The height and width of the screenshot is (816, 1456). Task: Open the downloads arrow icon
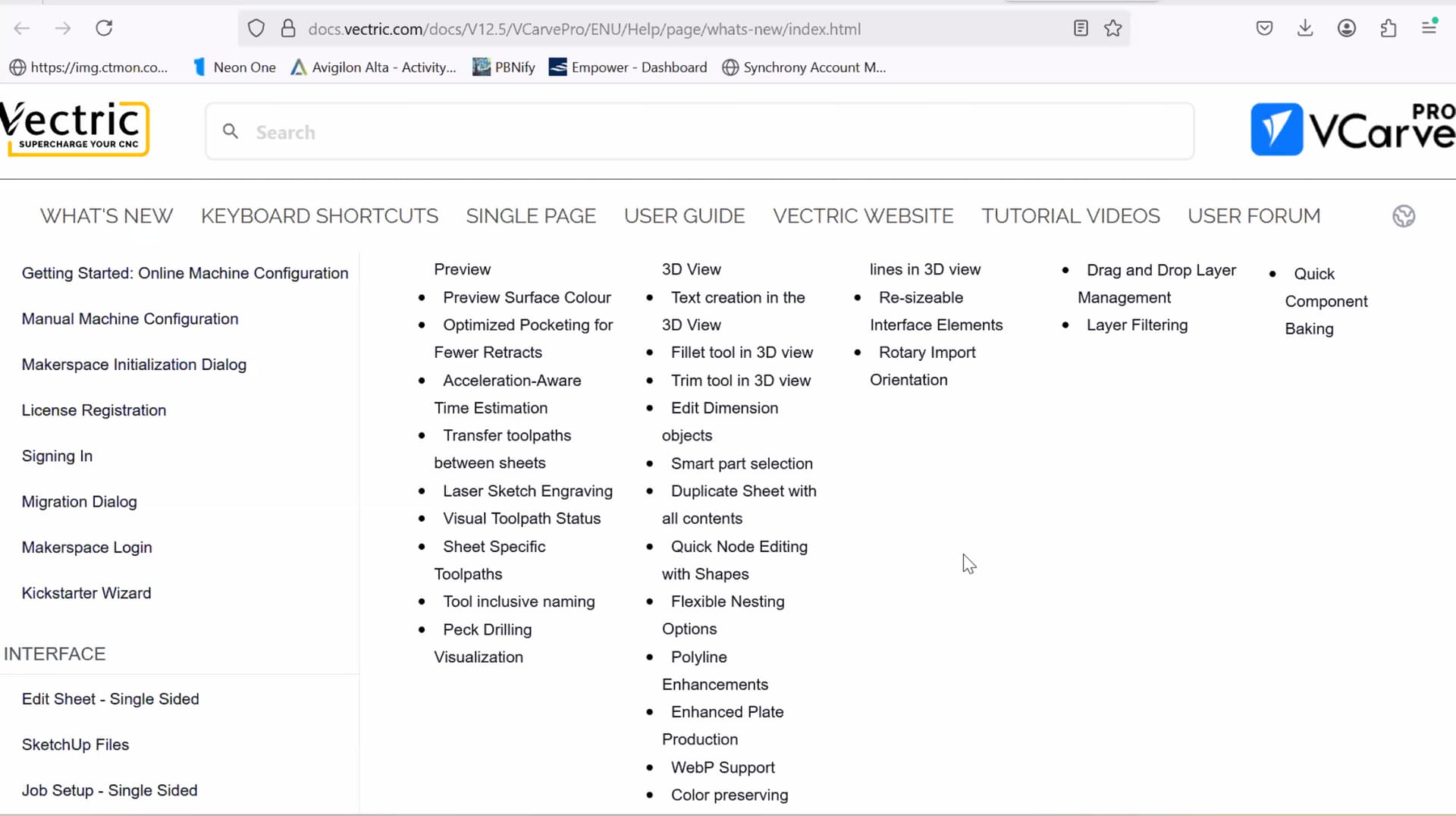pos(1305,29)
